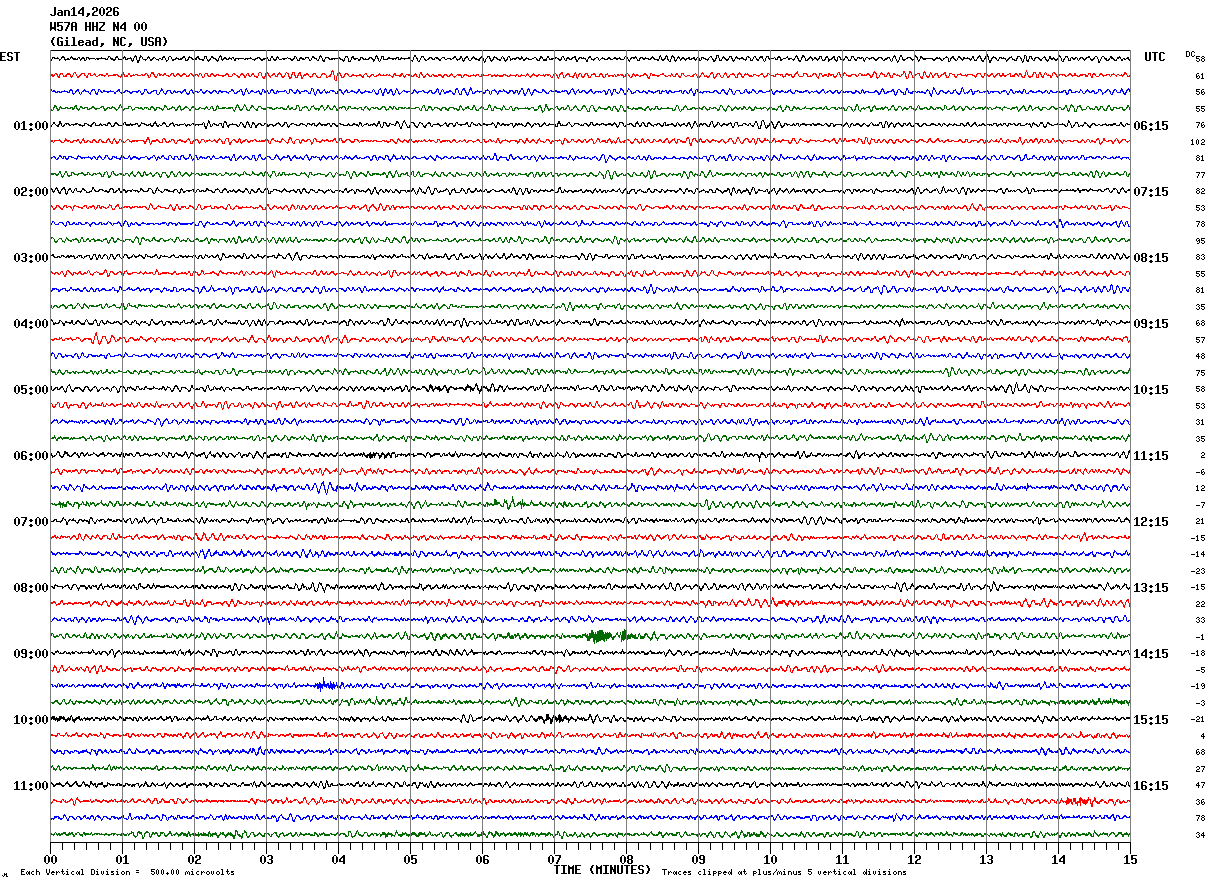Viewport: 1210px width, 886px height.
Task: Click the 15:15 UTC time label
Action: [x=1151, y=720]
